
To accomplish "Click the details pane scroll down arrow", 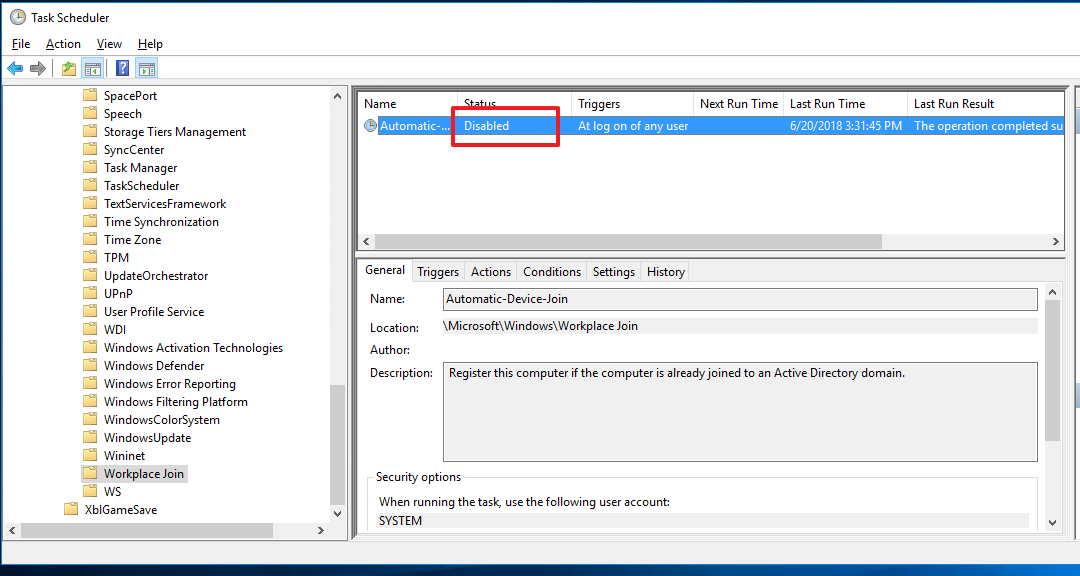I will (x=1052, y=523).
